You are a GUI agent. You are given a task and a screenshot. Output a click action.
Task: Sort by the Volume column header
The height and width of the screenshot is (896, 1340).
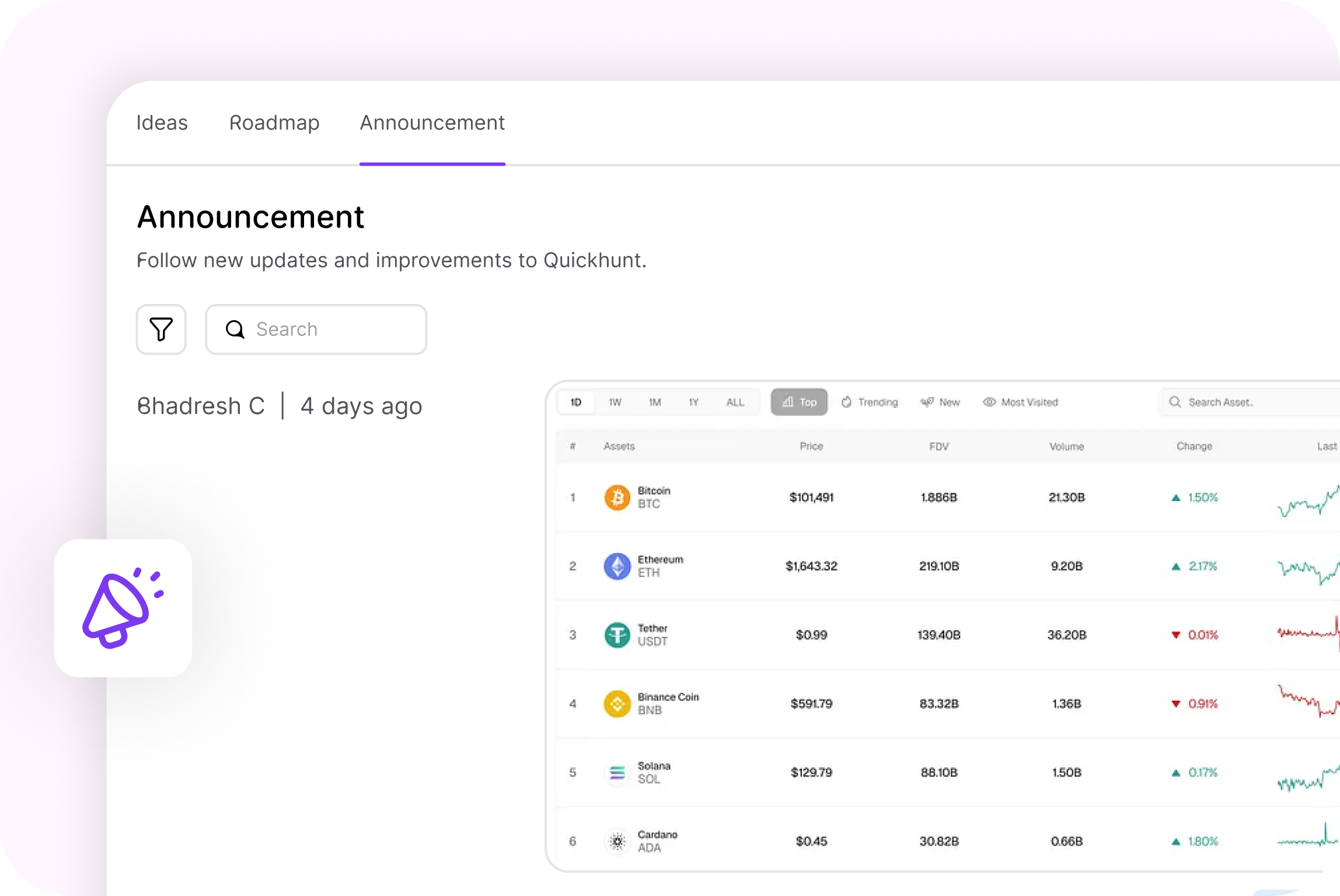[1067, 446]
